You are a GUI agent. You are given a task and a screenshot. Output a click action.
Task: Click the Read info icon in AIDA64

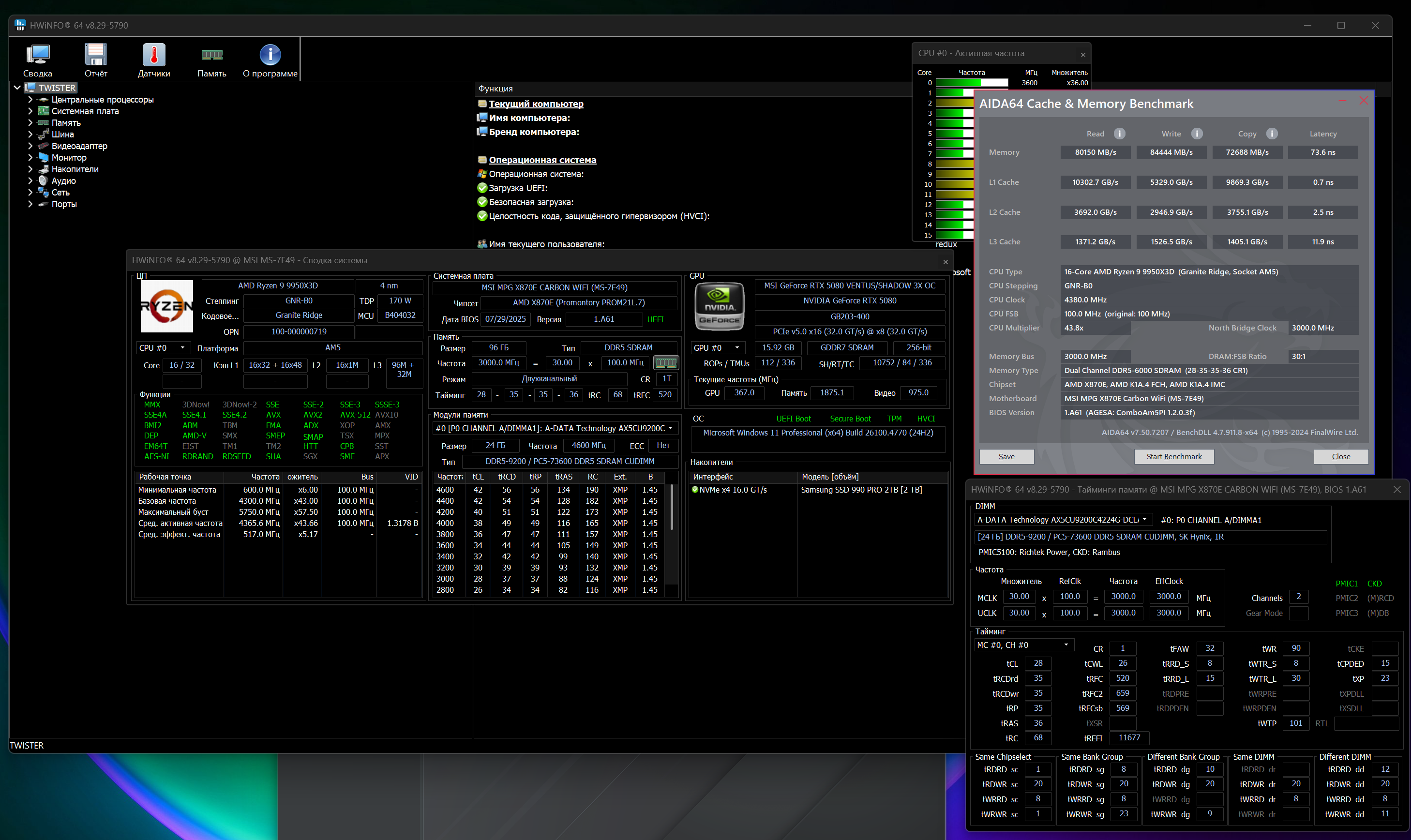click(x=1120, y=134)
